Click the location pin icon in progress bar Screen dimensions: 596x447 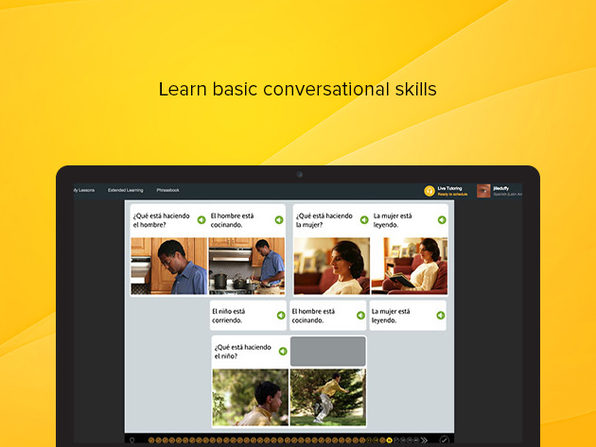132,441
